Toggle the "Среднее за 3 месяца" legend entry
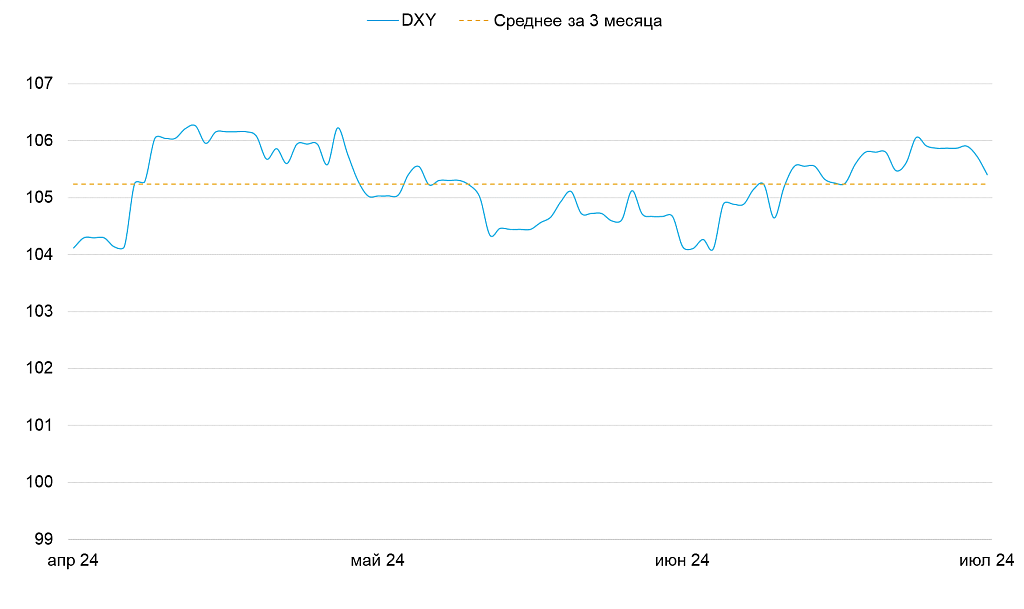 point(577,20)
